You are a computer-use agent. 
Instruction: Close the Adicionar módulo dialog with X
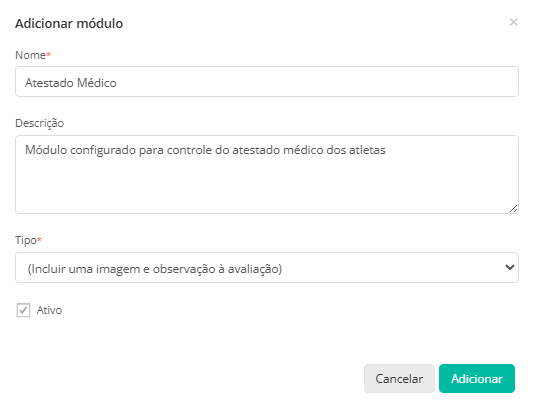[x=513, y=22]
